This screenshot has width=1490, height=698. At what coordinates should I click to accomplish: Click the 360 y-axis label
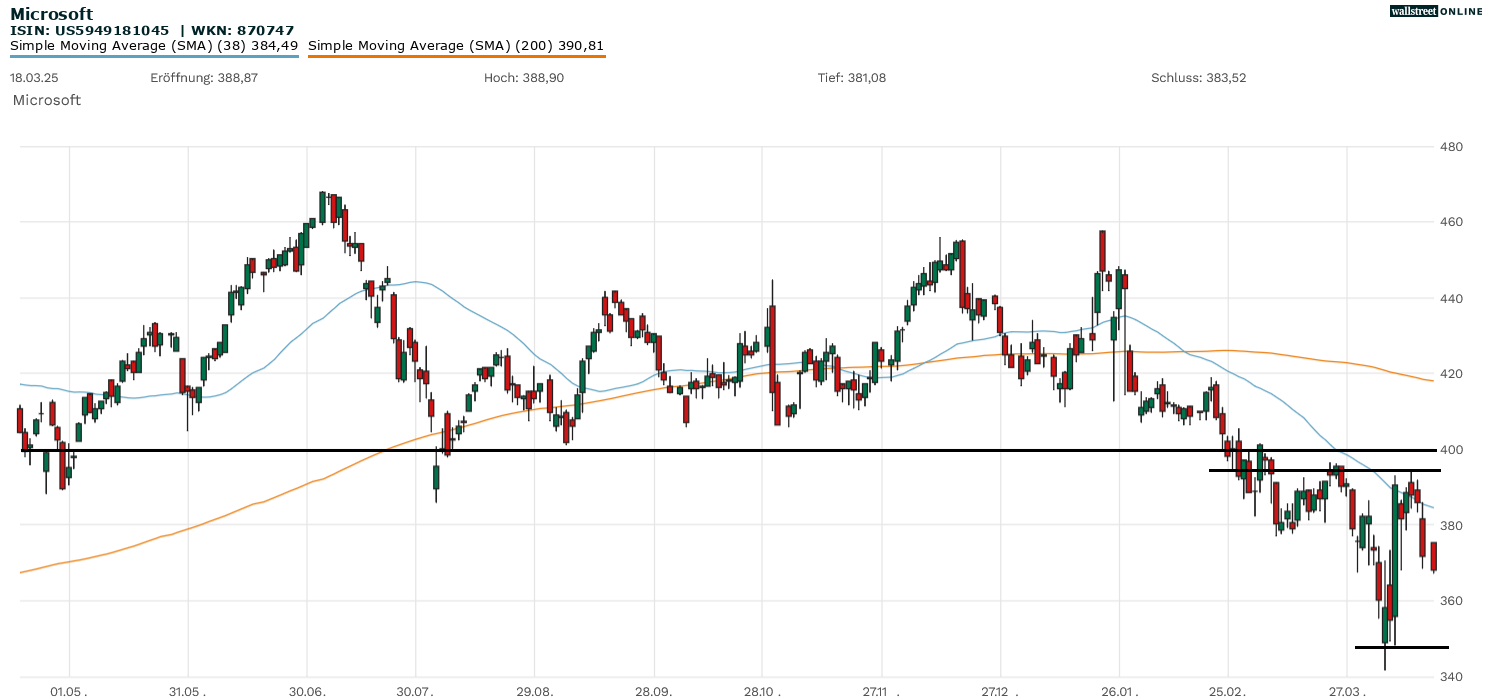pos(1450,601)
